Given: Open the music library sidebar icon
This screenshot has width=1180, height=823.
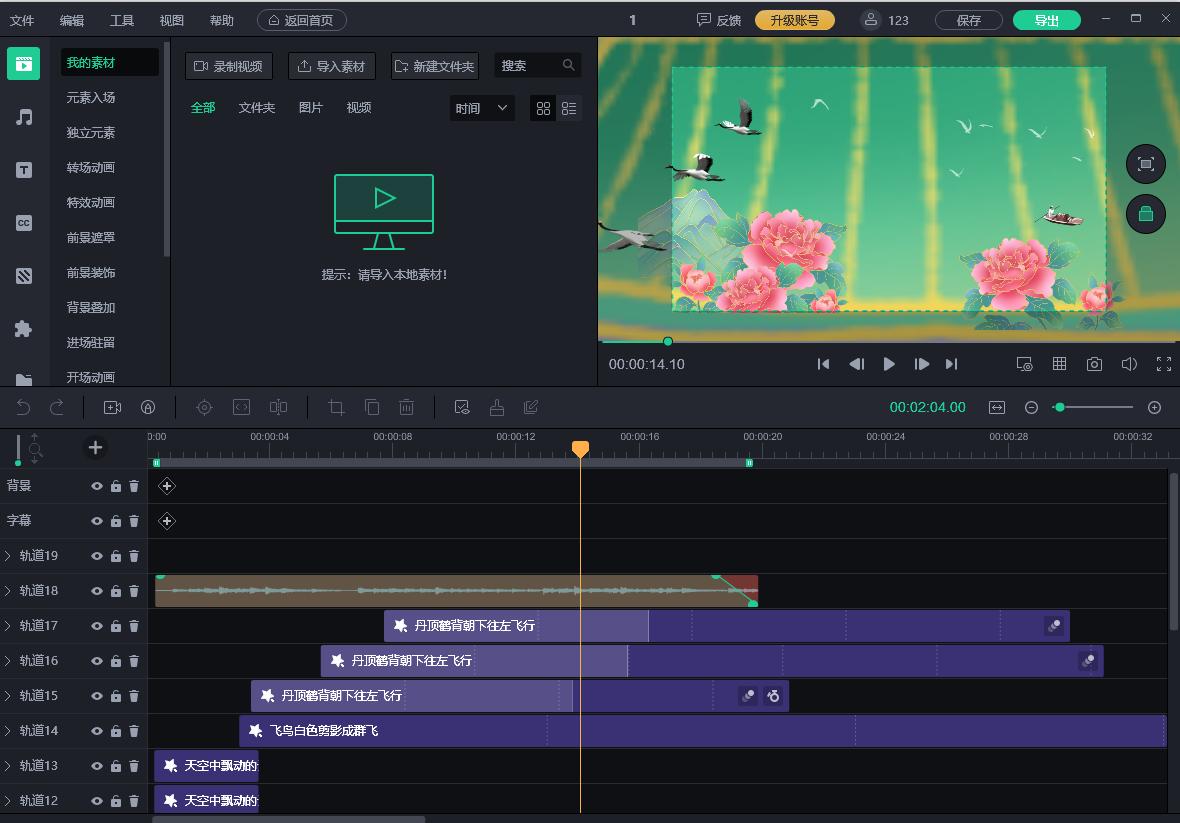Looking at the screenshot, I should click(x=24, y=117).
